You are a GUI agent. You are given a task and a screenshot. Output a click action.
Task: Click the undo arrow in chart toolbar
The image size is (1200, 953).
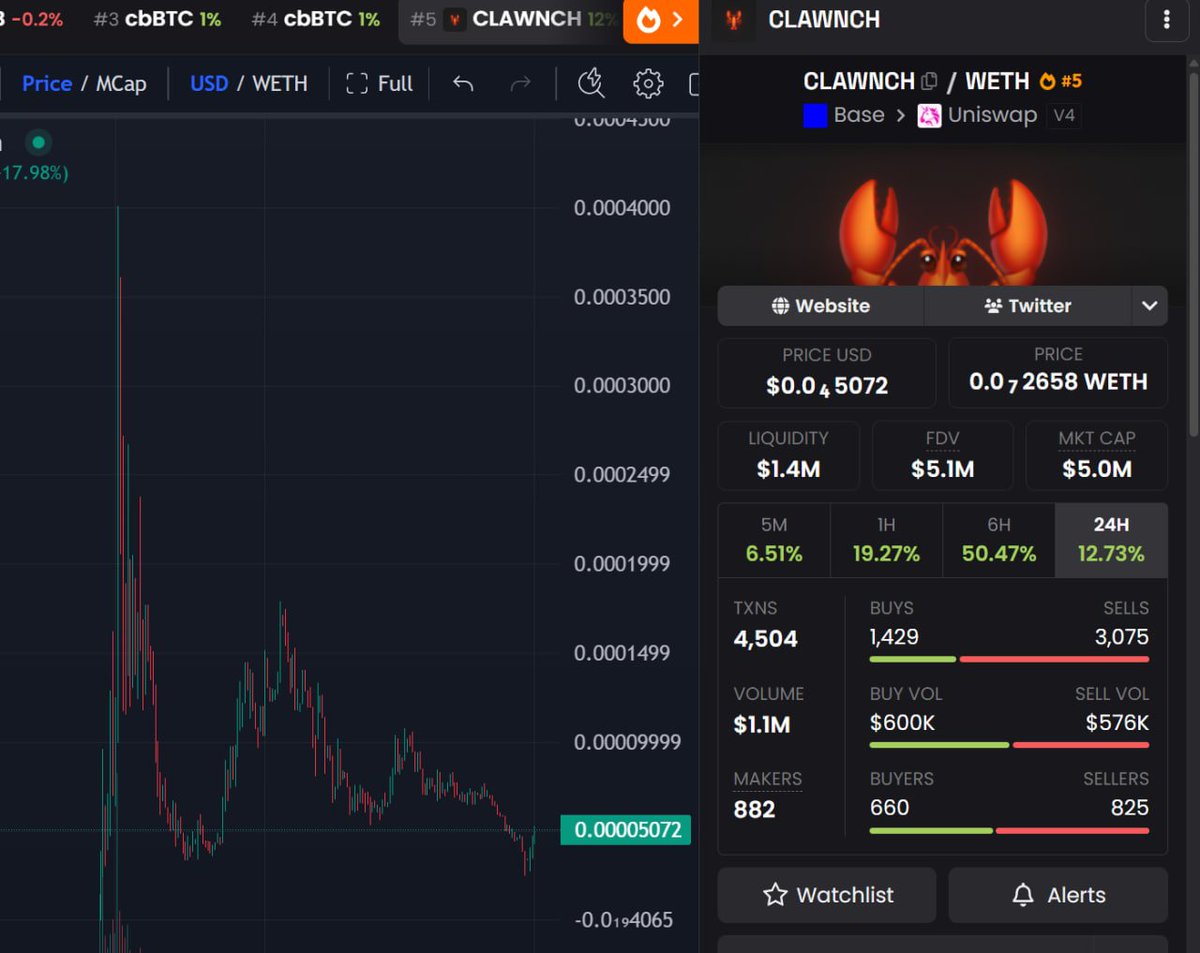[463, 84]
